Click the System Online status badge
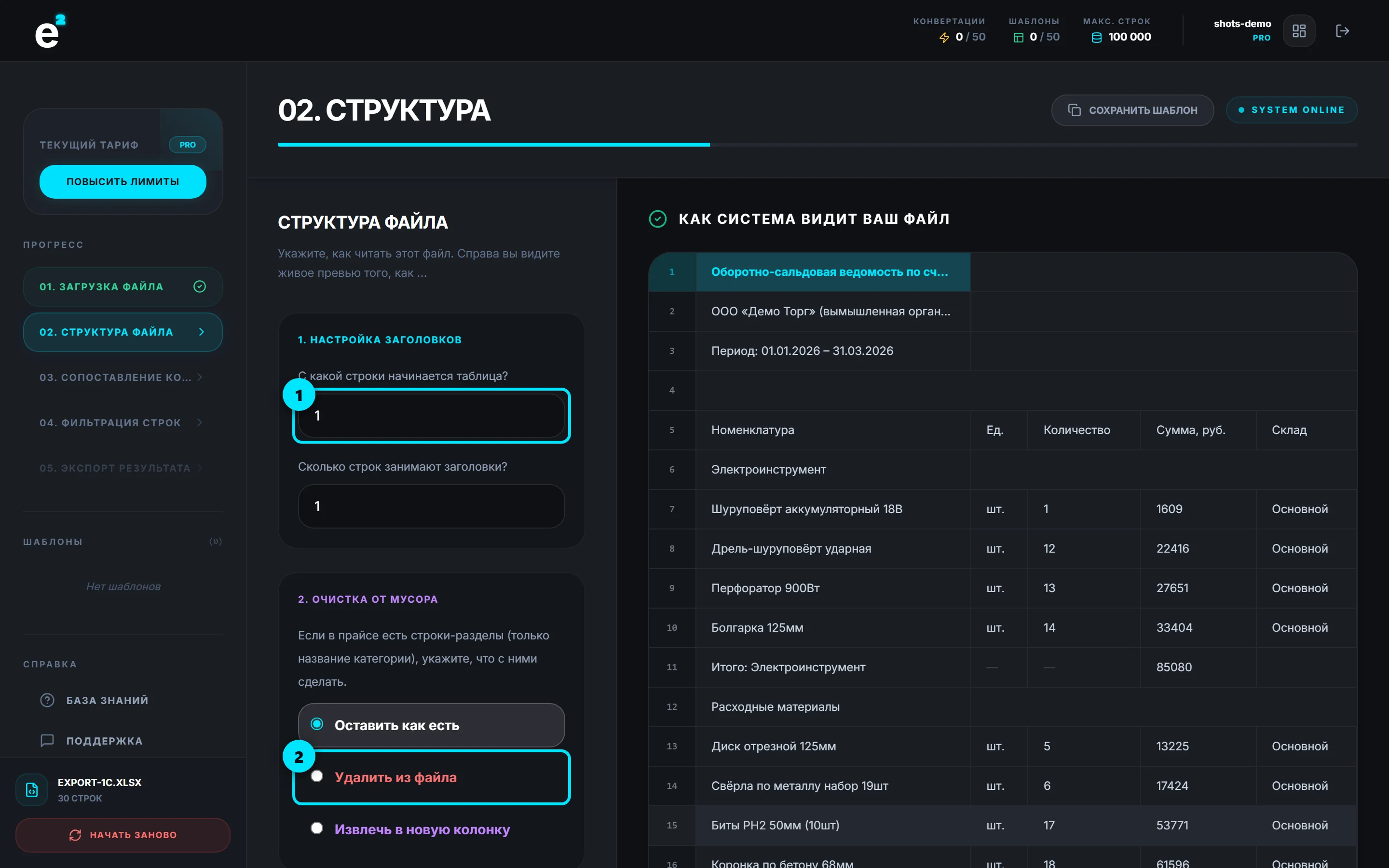The width and height of the screenshot is (1389, 868). tap(1292, 109)
